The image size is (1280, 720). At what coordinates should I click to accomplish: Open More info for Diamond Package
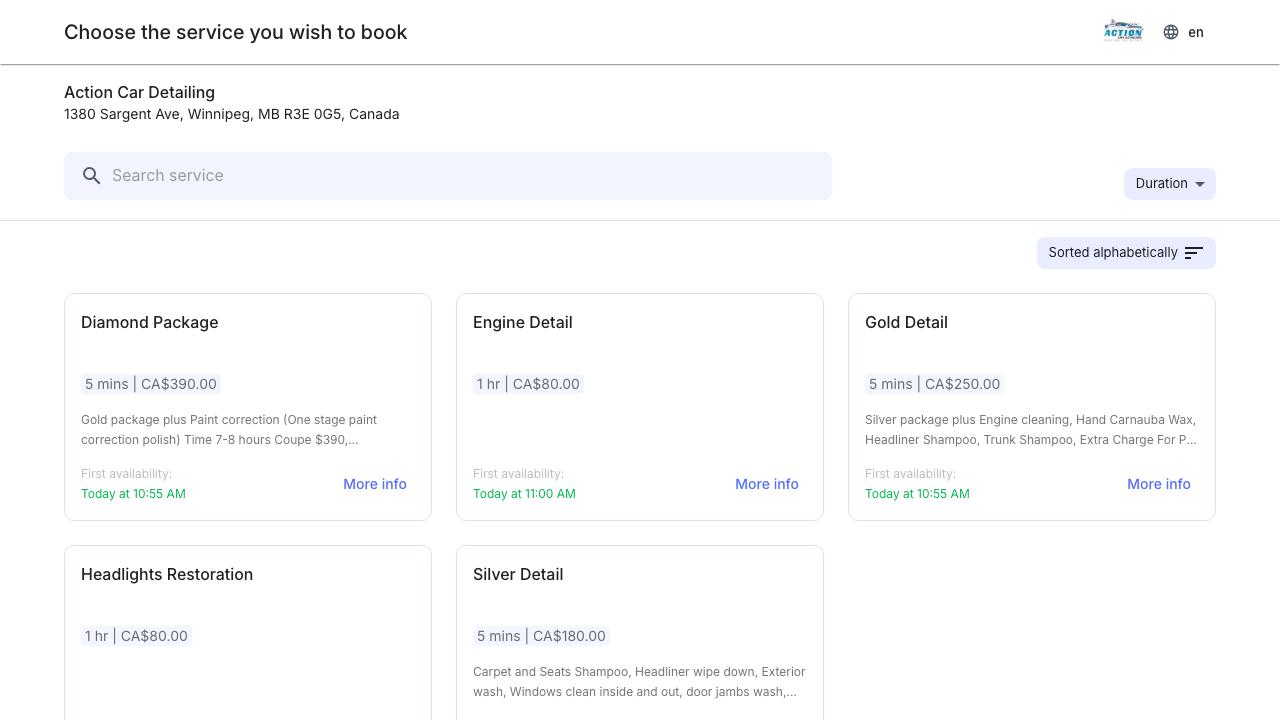coord(374,484)
